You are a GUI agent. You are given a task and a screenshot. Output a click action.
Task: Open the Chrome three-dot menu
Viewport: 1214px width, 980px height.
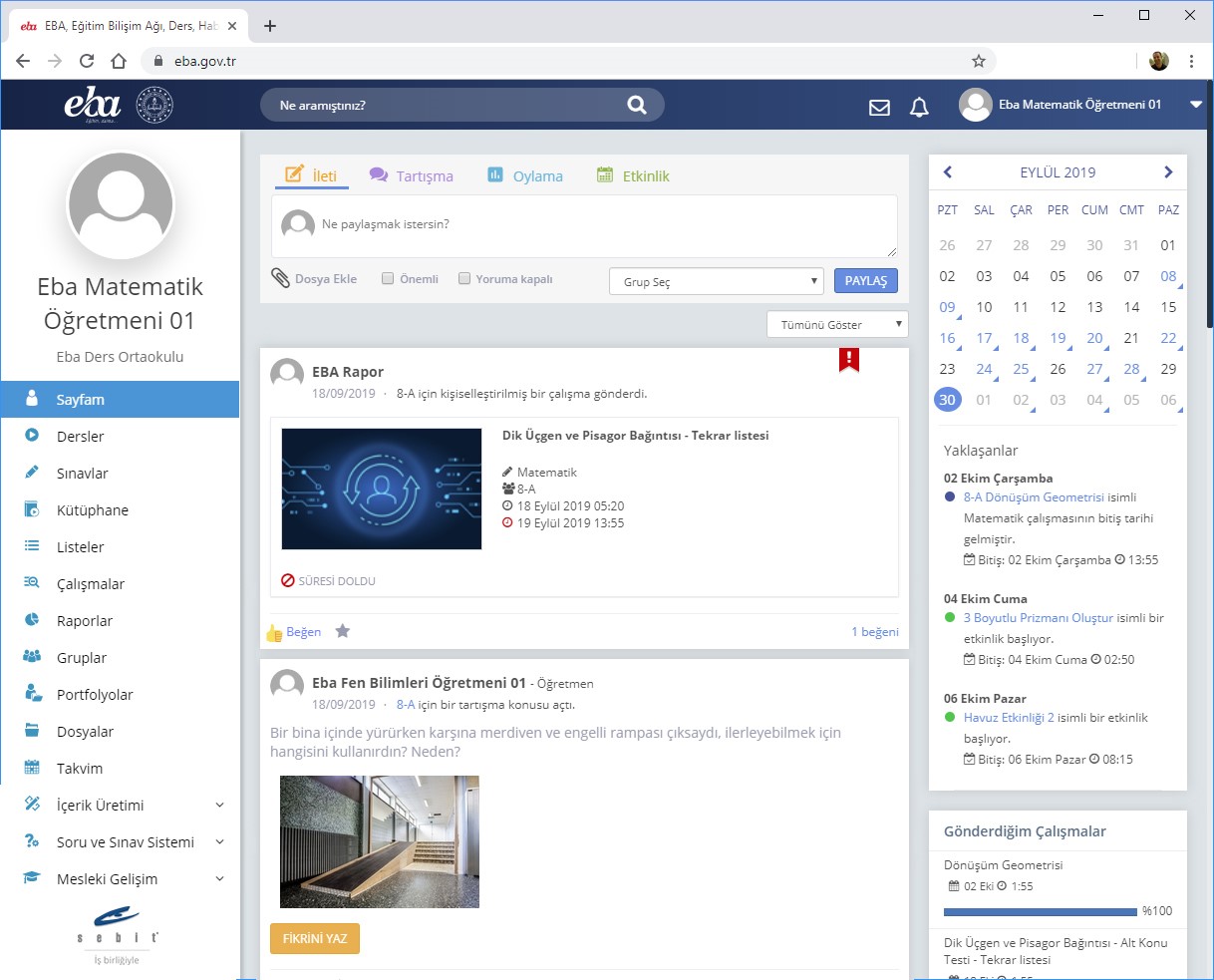(1191, 61)
